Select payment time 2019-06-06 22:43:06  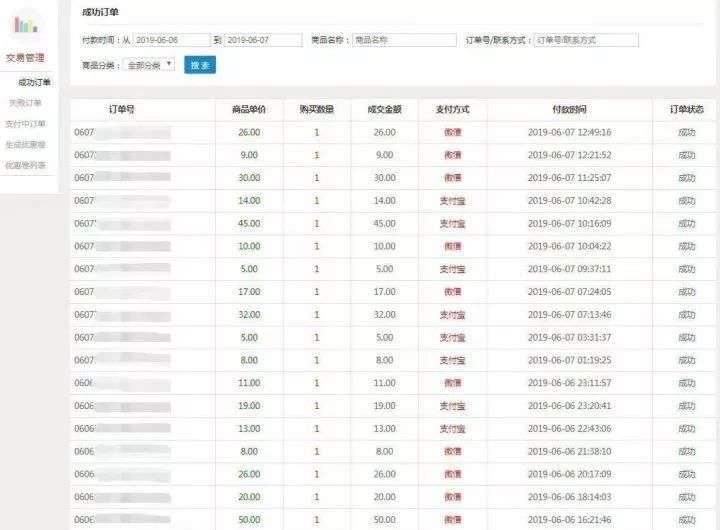tap(569, 429)
